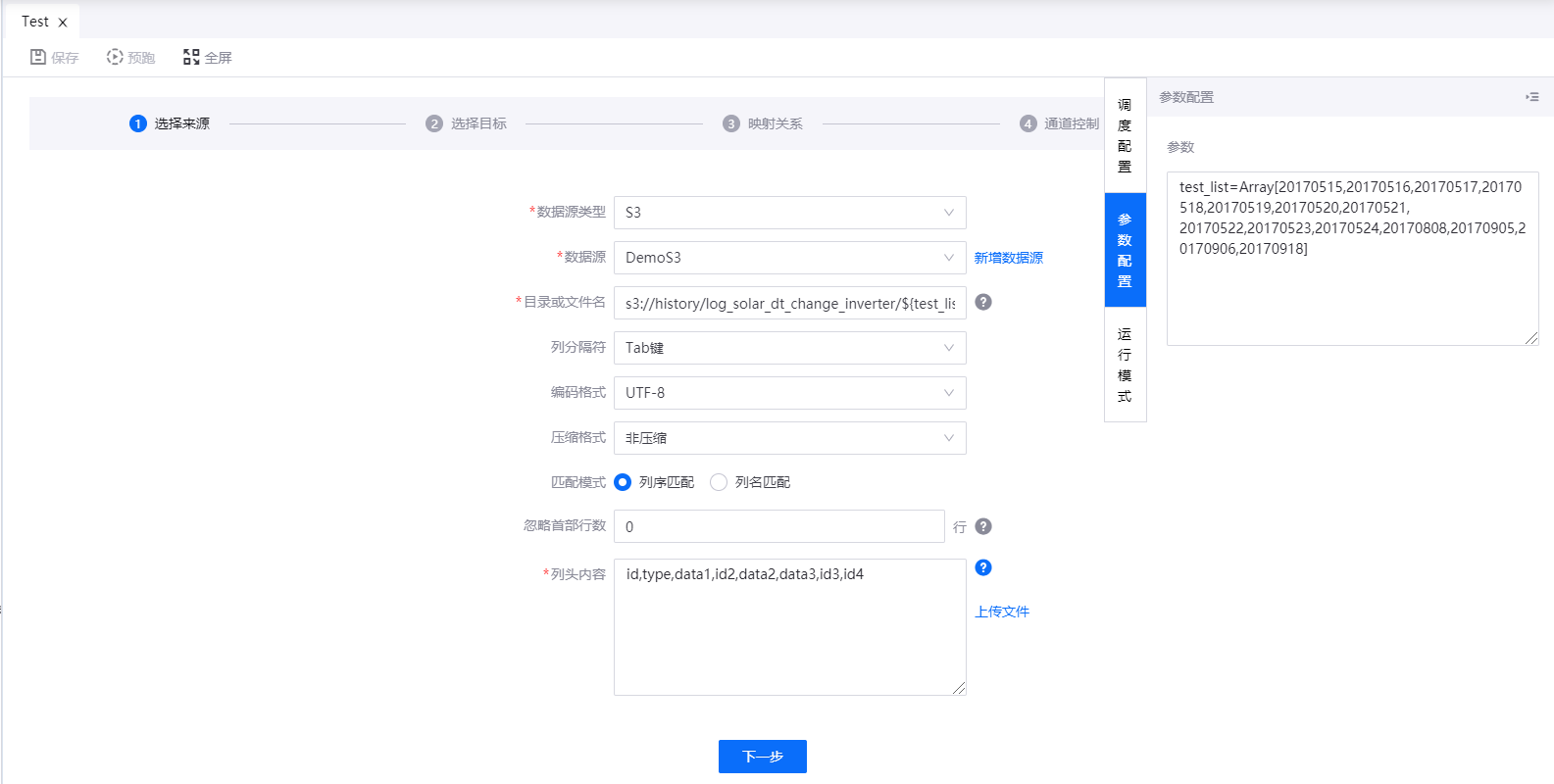Open 编码格式 dropdown showing UTF-8
The image size is (1554, 784).
[790, 393]
